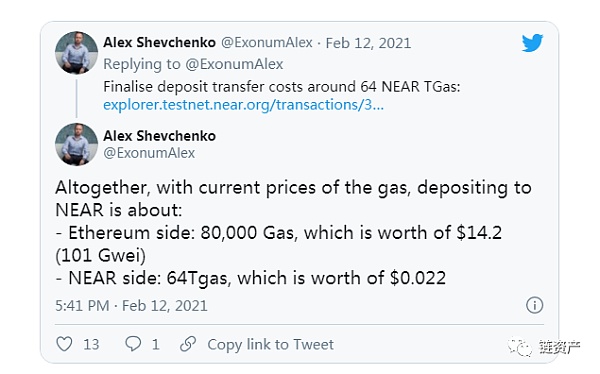Open the Feb 12, 2021 reply date
This screenshot has height=374, width=600.
point(368,43)
